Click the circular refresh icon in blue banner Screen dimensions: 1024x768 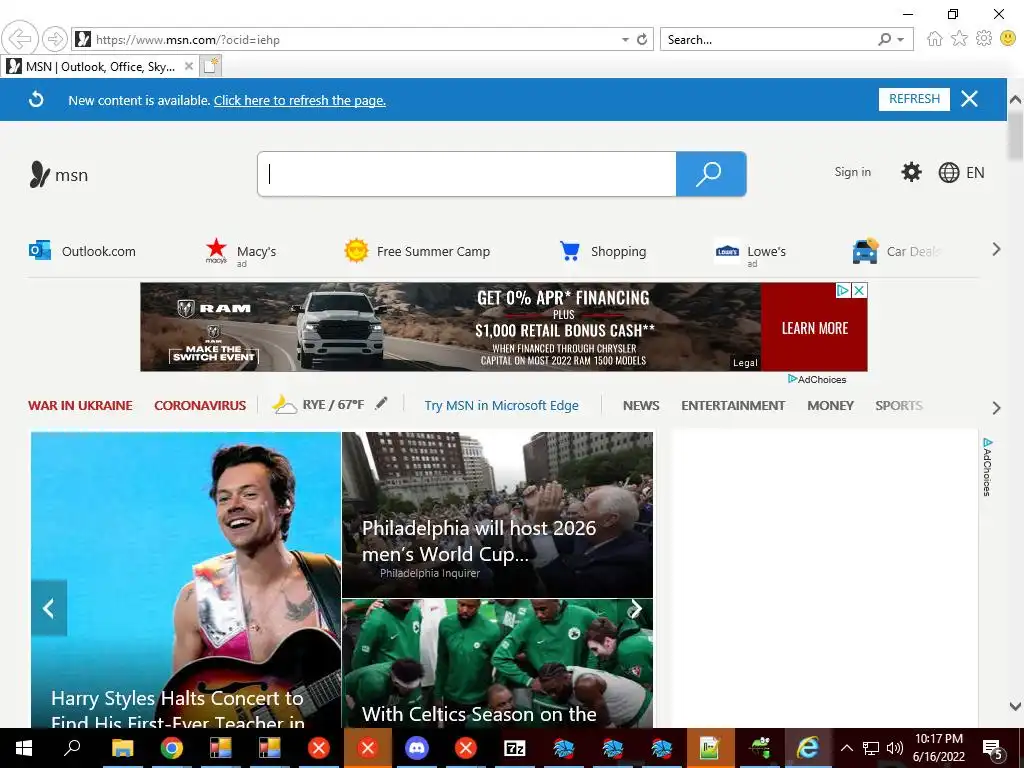pos(36,100)
